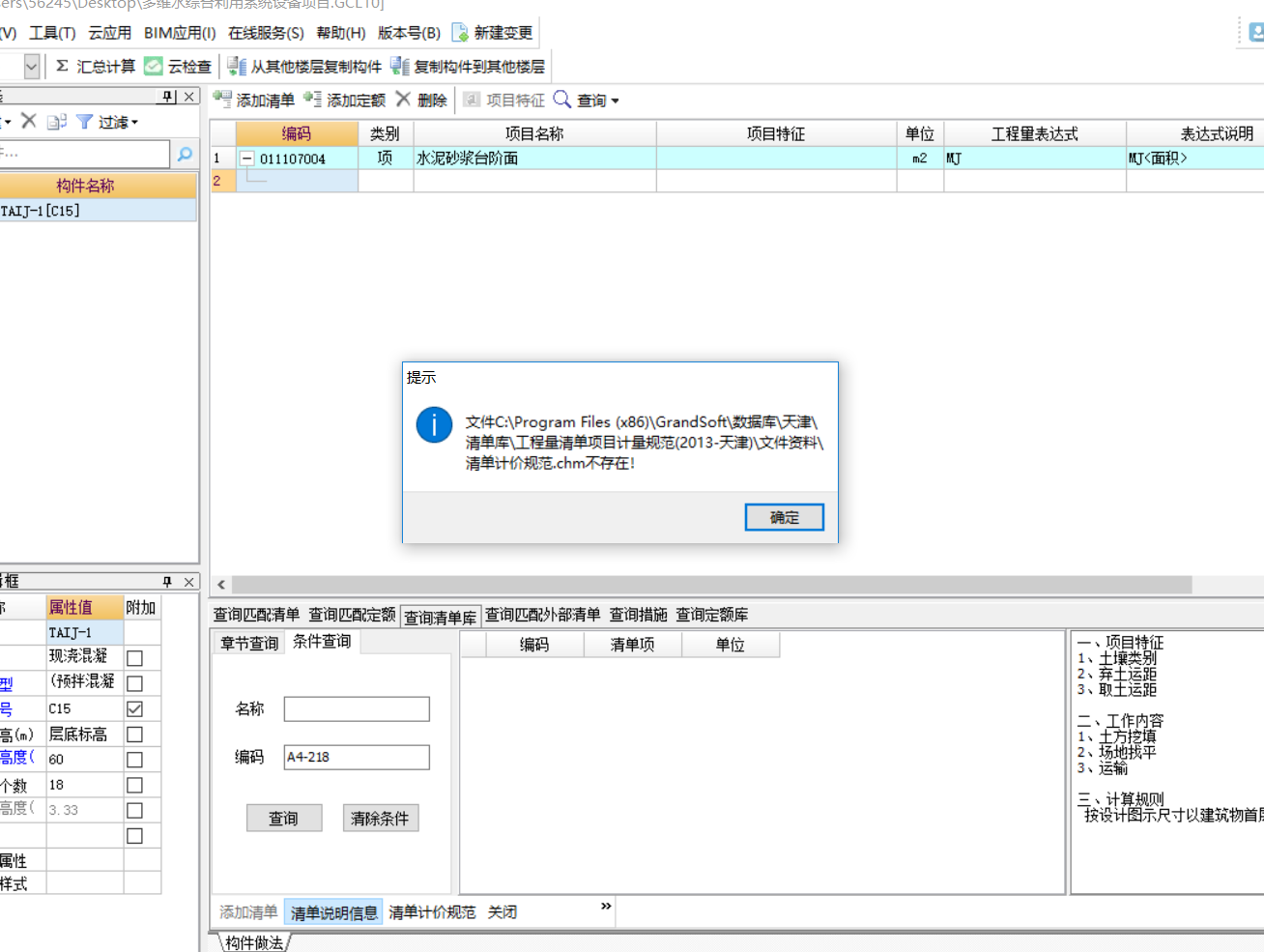Click the 查询 magnifier icon
1264x952 pixels.
click(561, 100)
